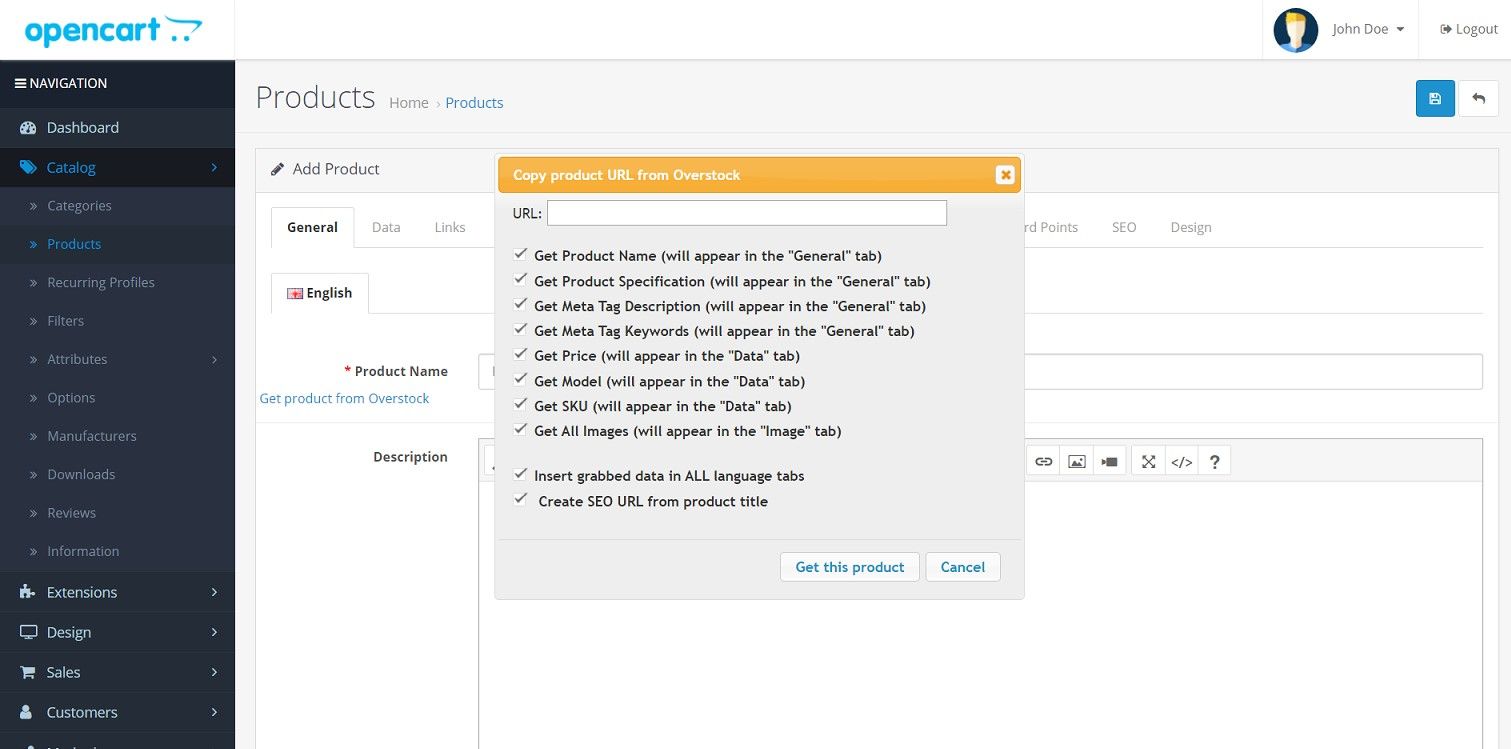
Task: Open code view icon in editor
Action: [1181, 461]
